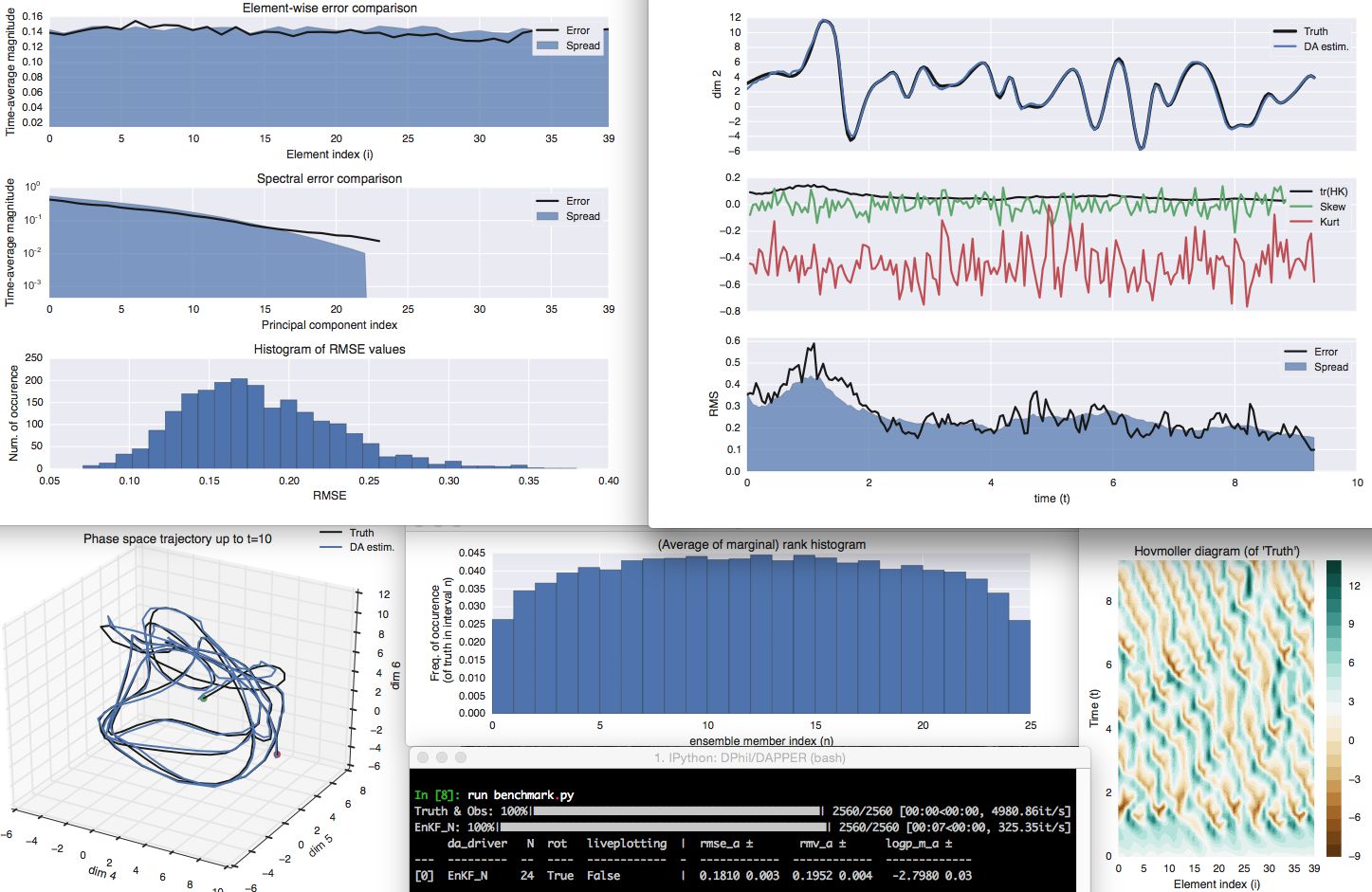Screen dimensions: 1372x892
Task: Click 'Error' in the RMS plot legend
Action: click(x=1326, y=352)
